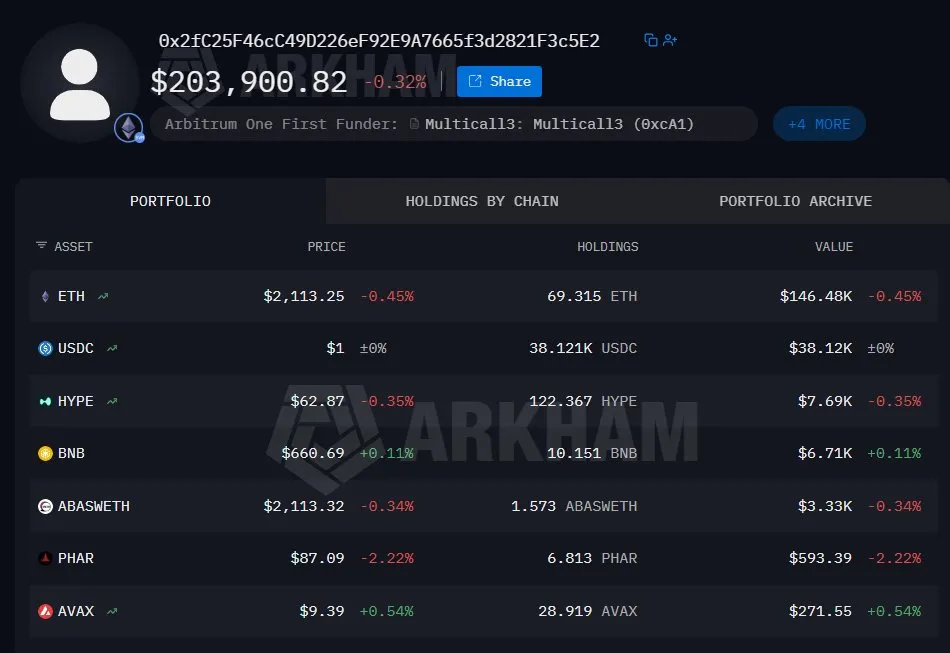Screen dimensions: 950x653
Task: Expand the +4 MORE tags button
Action: coord(819,124)
